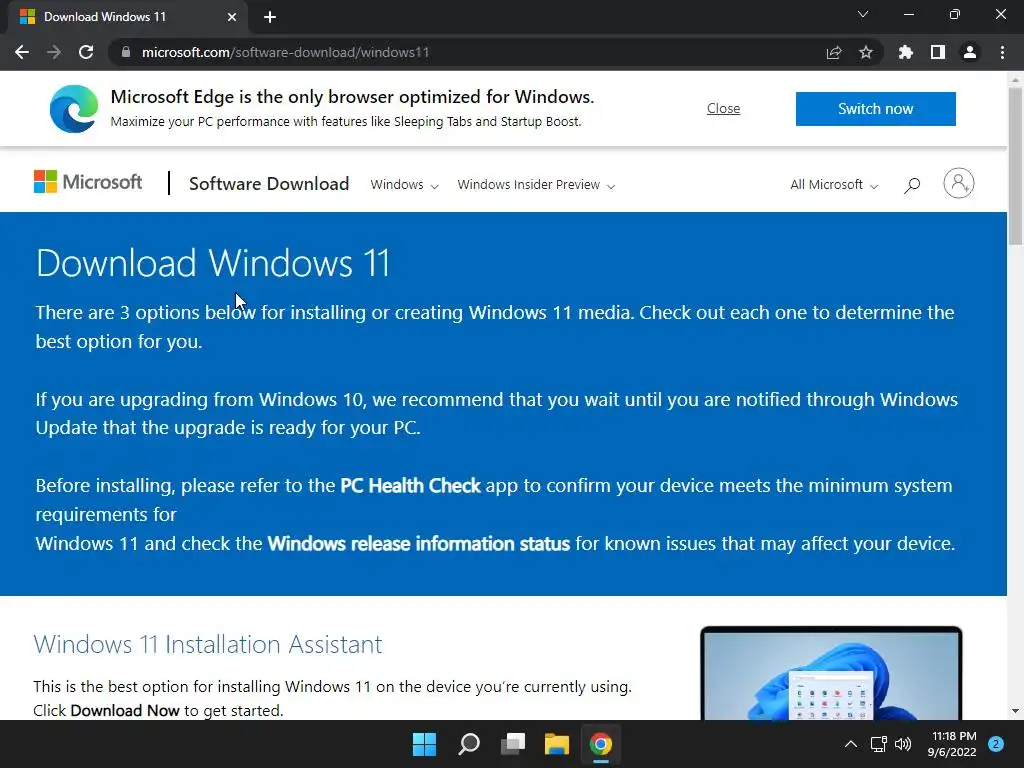
Task: Click the volume speaker tray icon
Action: point(903,744)
